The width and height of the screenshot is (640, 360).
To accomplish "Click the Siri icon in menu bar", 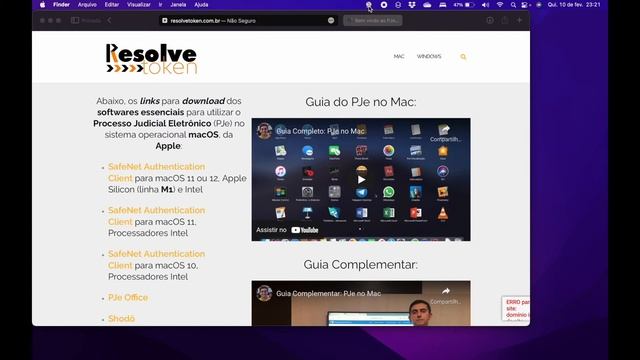I will pos(539,5).
